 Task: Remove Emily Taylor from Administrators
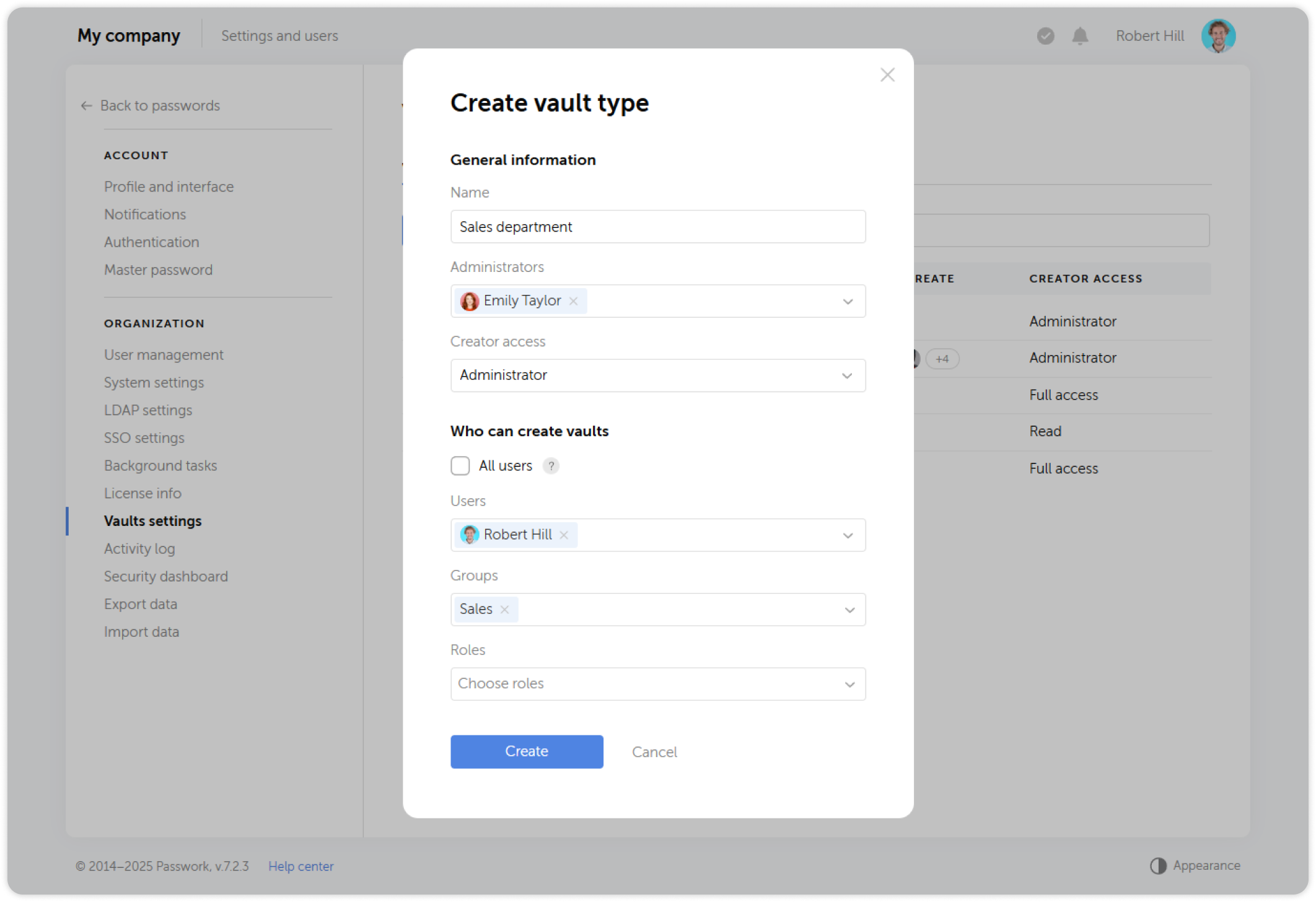(x=574, y=301)
